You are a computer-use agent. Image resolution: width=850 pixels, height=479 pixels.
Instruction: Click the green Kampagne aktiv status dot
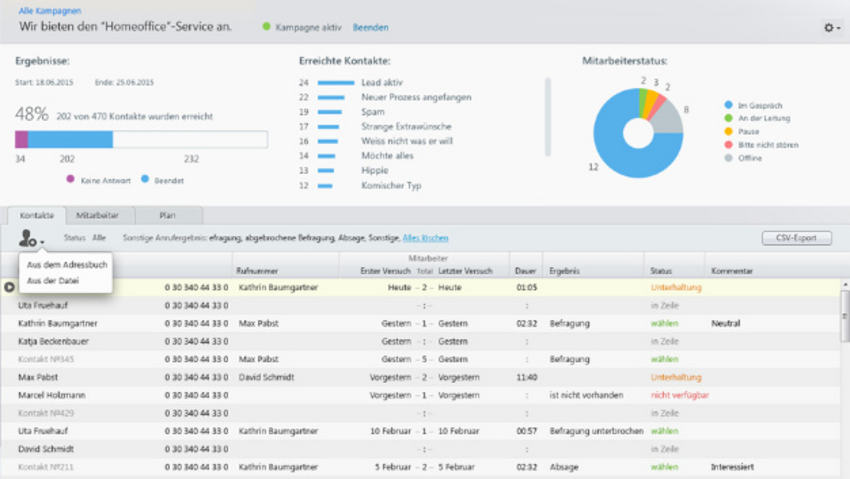pos(266,27)
